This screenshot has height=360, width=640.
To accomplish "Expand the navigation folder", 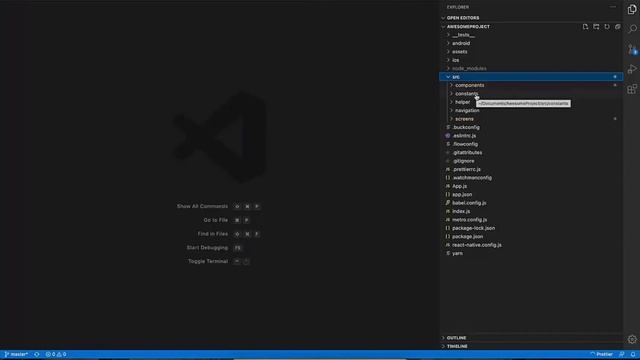I will (x=531, y=111).
